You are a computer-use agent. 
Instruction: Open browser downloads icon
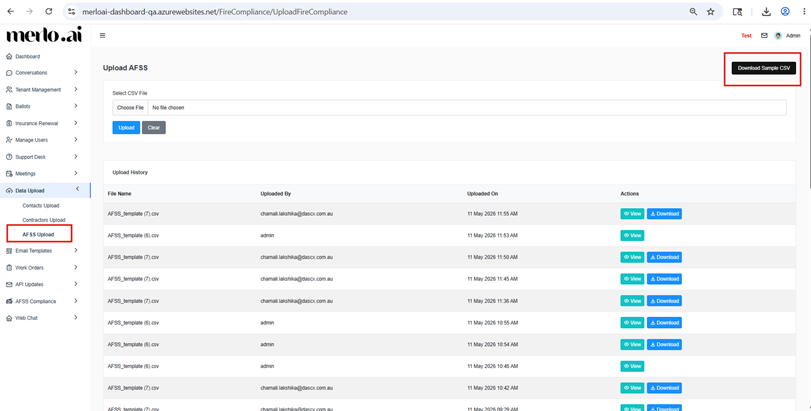point(767,11)
